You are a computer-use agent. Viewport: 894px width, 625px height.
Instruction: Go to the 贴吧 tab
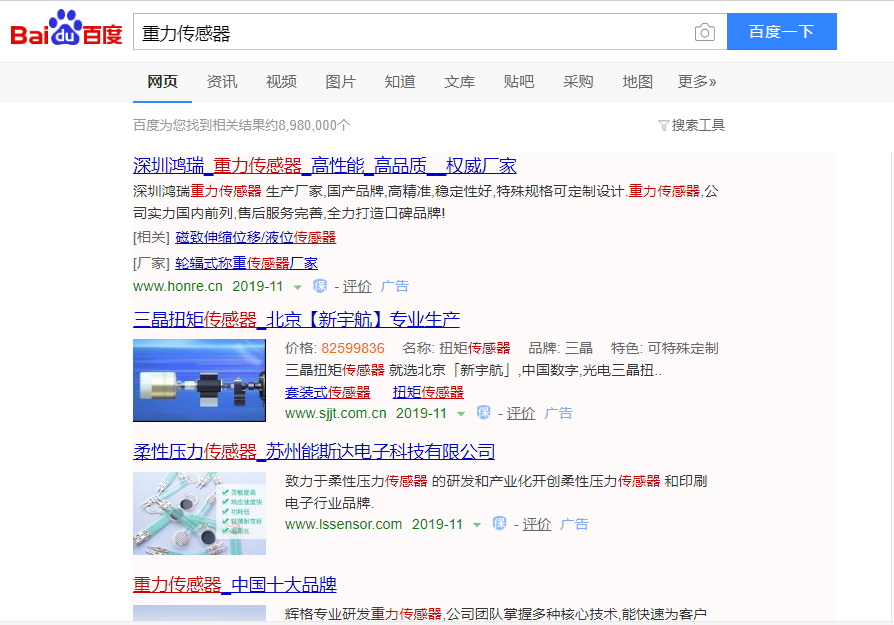pos(518,82)
